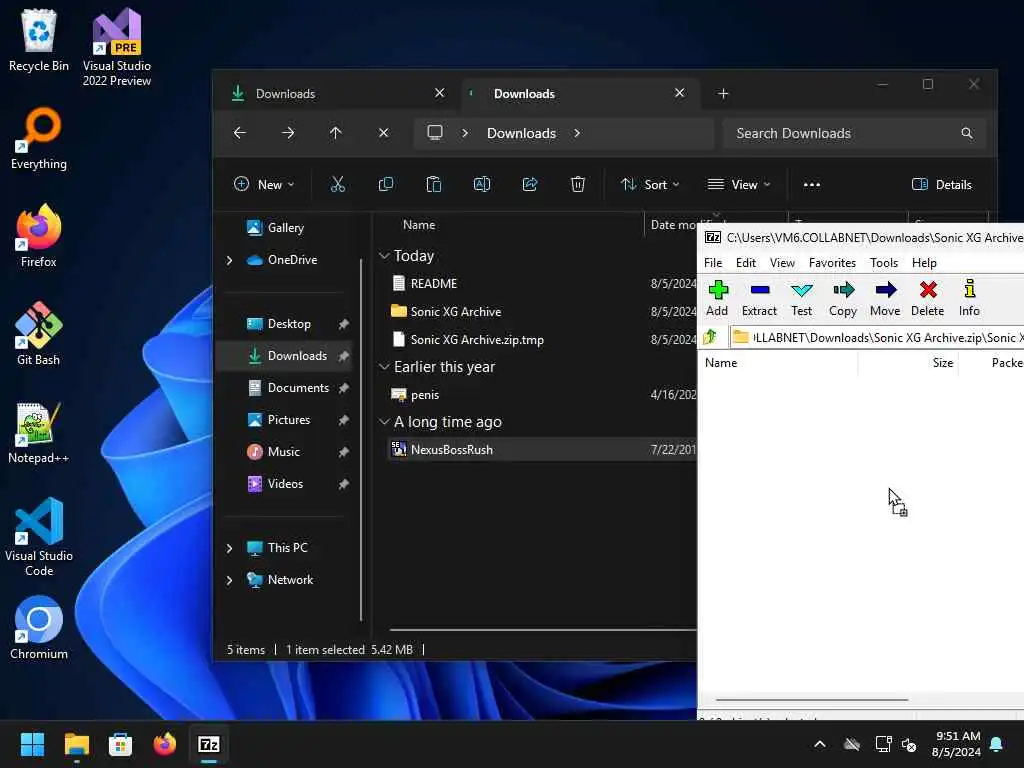The width and height of the screenshot is (1024, 768).
Task: Go up one folder level in 7-Zip
Action: (711, 337)
